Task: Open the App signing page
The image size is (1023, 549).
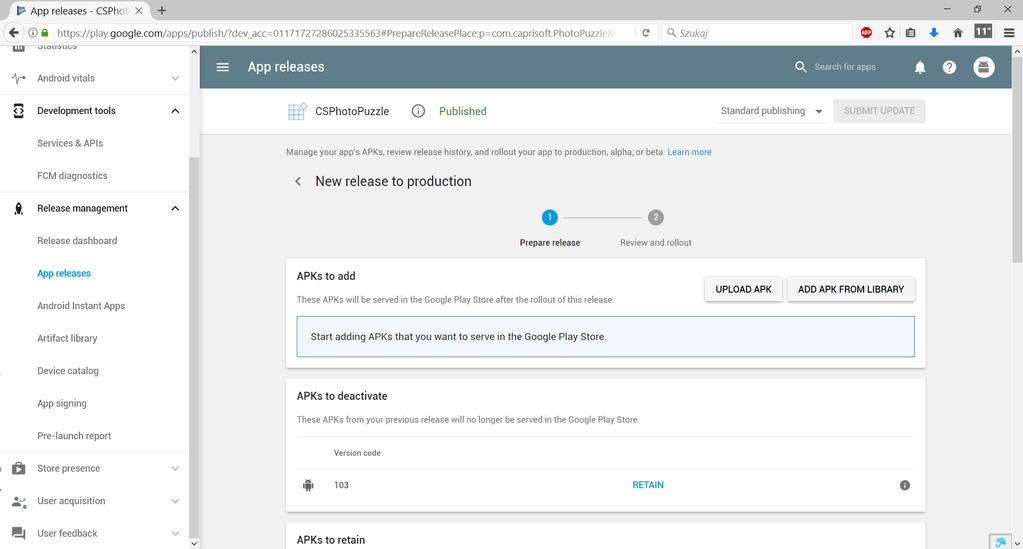Action: coord(62,403)
